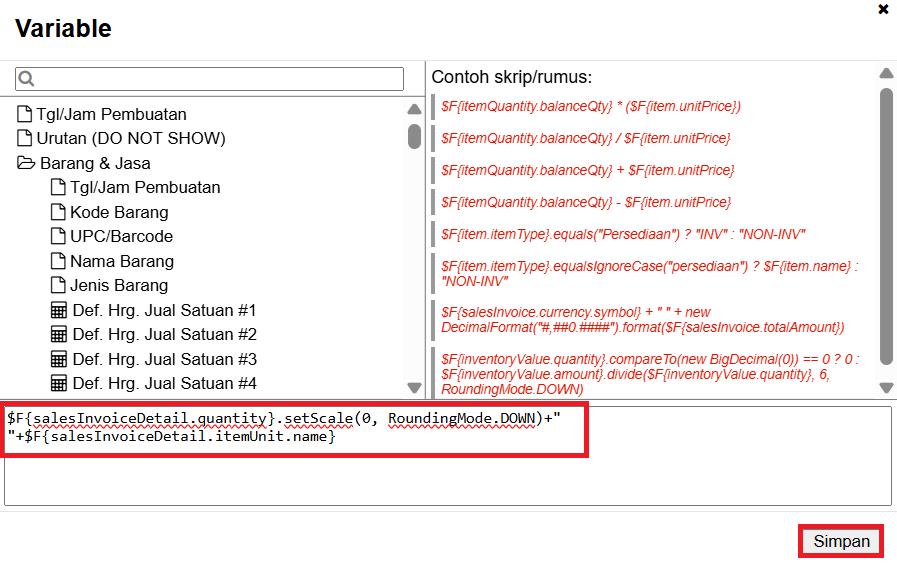Click calculator icon for Def. Hrg. Jual Satuan #1
The image size is (897, 570).
point(59,310)
